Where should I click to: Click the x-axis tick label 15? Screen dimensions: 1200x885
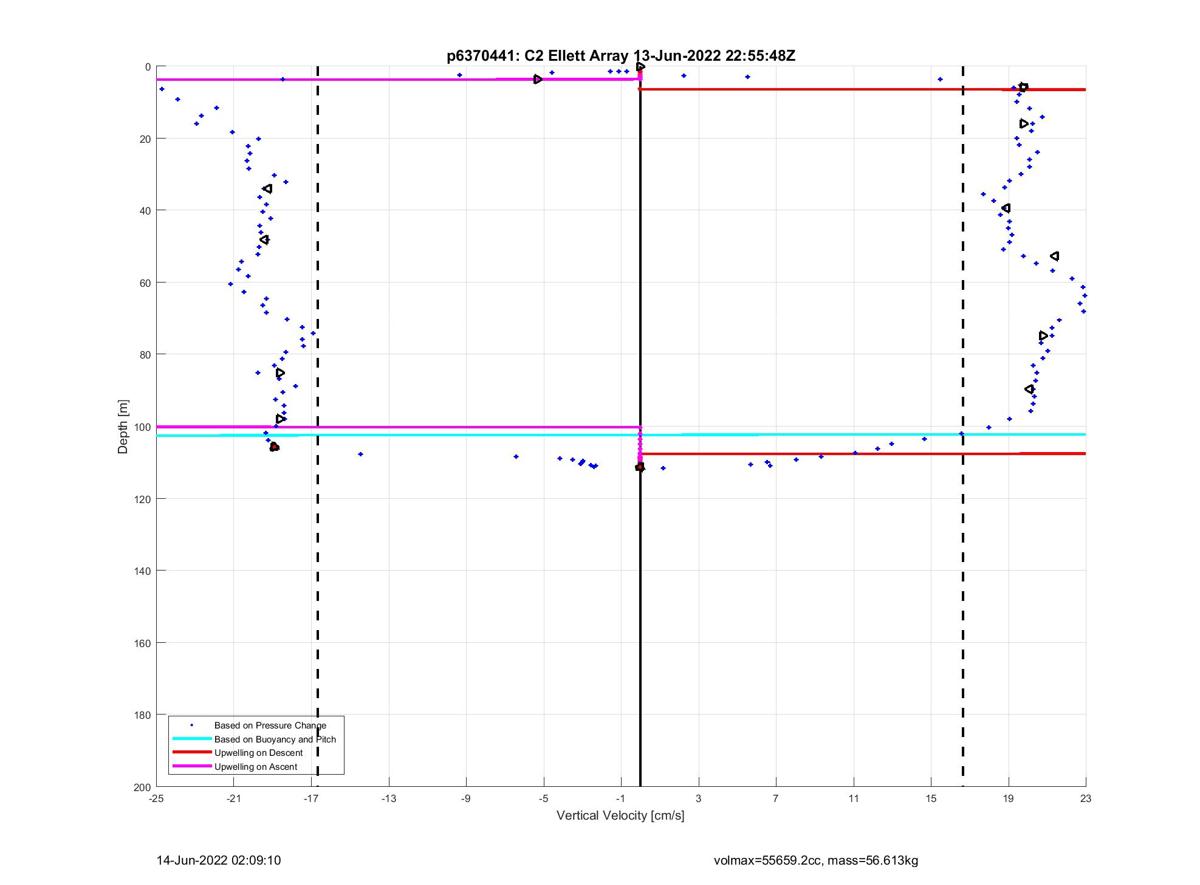931,799
